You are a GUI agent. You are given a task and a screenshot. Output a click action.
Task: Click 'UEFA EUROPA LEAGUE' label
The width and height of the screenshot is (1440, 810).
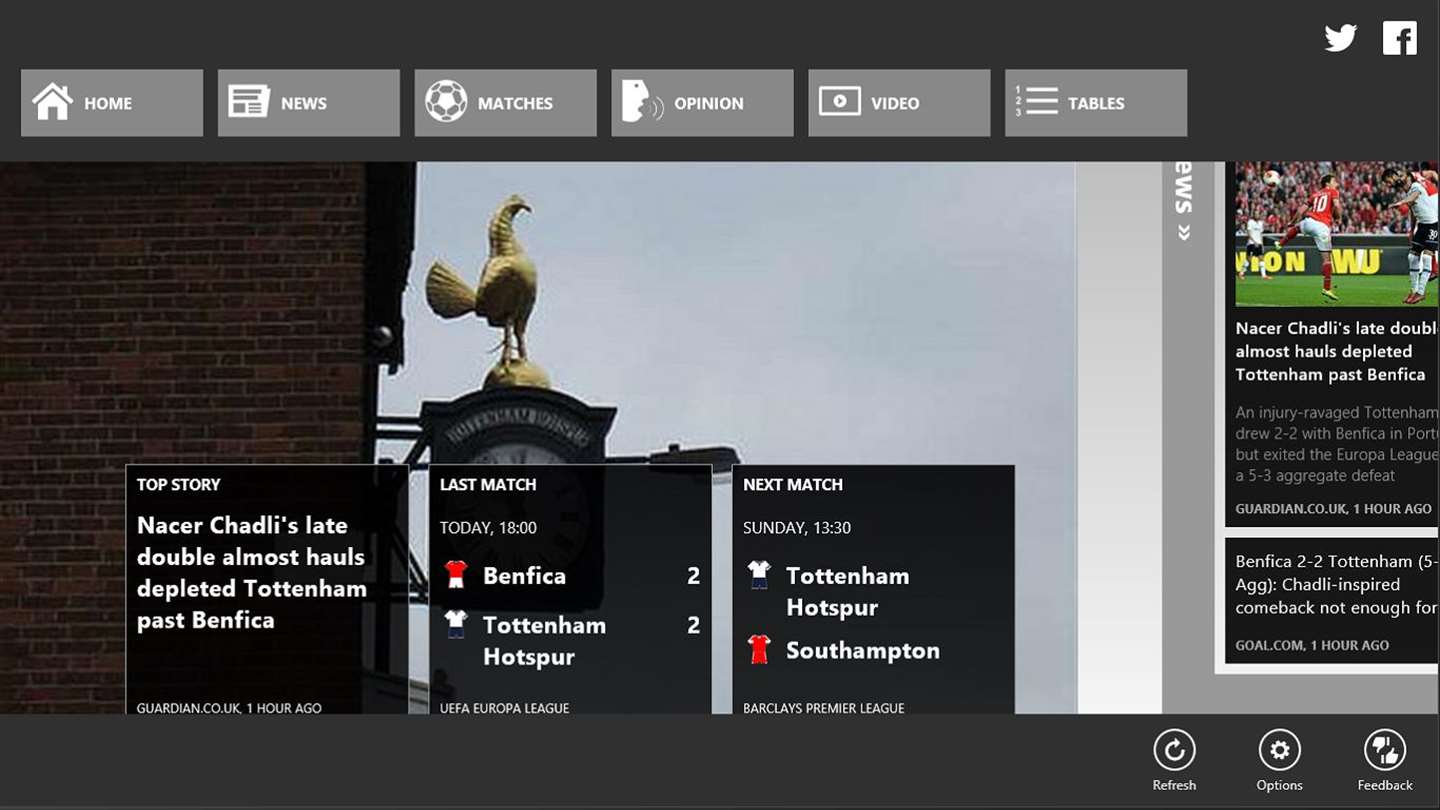[504, 708]
